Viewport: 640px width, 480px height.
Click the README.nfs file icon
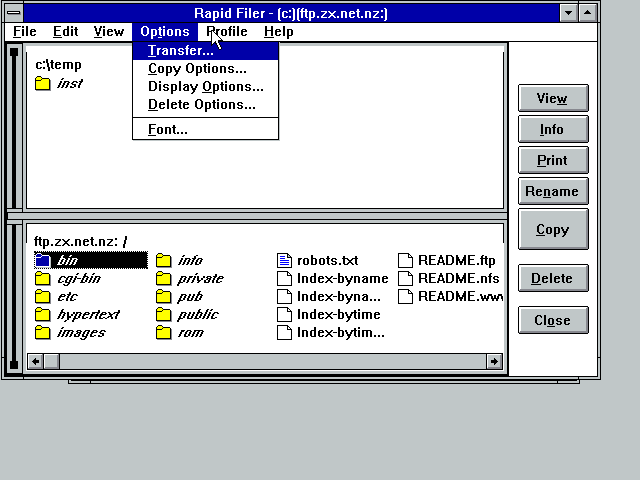405,279
